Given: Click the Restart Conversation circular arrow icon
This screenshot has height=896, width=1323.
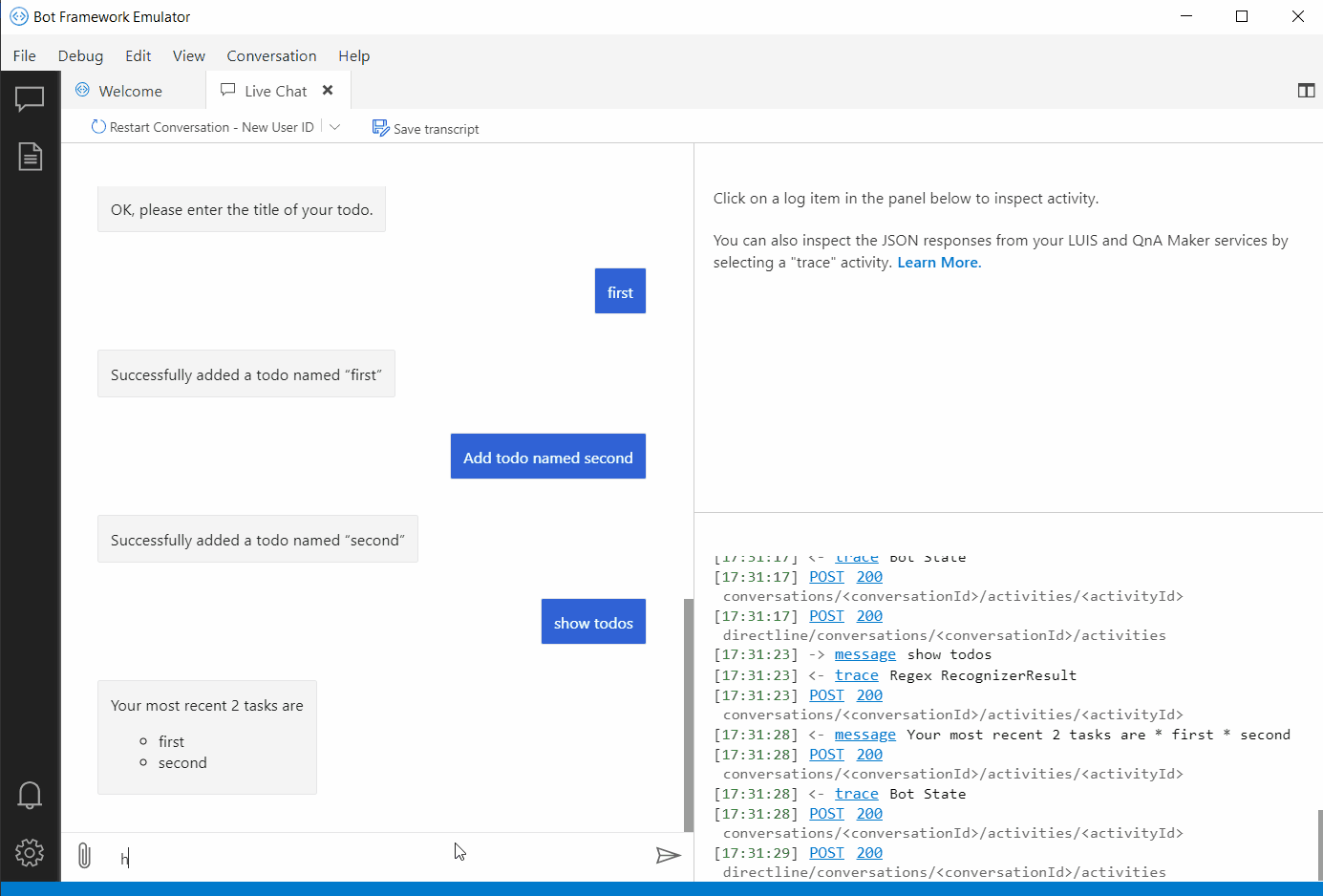Looking at the screenshot, I should [98, 127].
